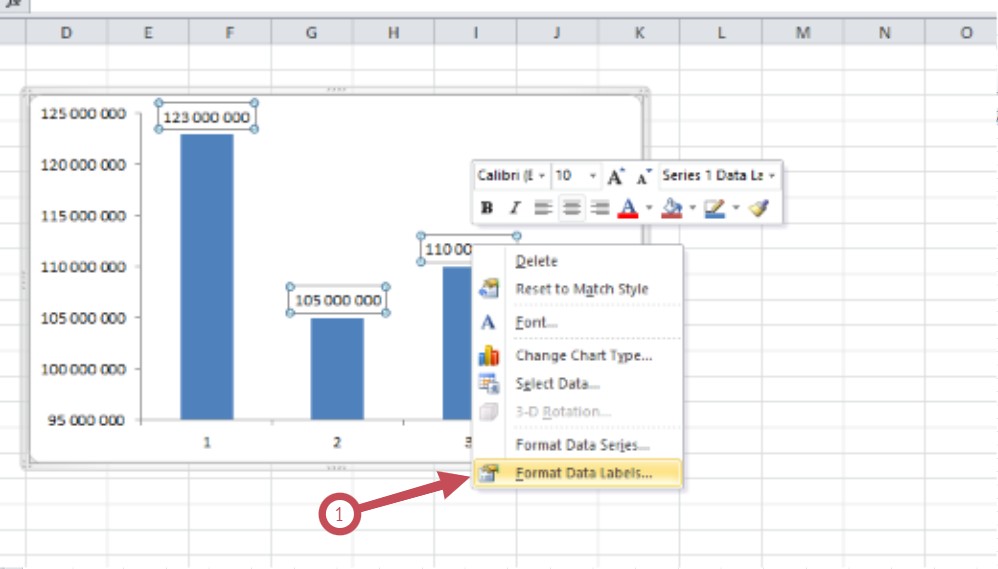Choose Format Data Labels from context menu

[x=583, y=473]
